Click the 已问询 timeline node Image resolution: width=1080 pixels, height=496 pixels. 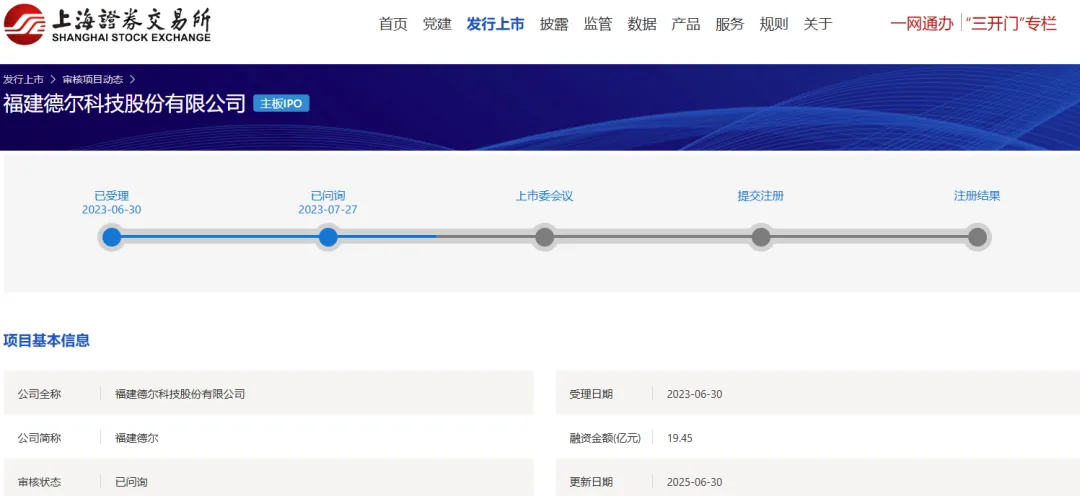[328, 237]
